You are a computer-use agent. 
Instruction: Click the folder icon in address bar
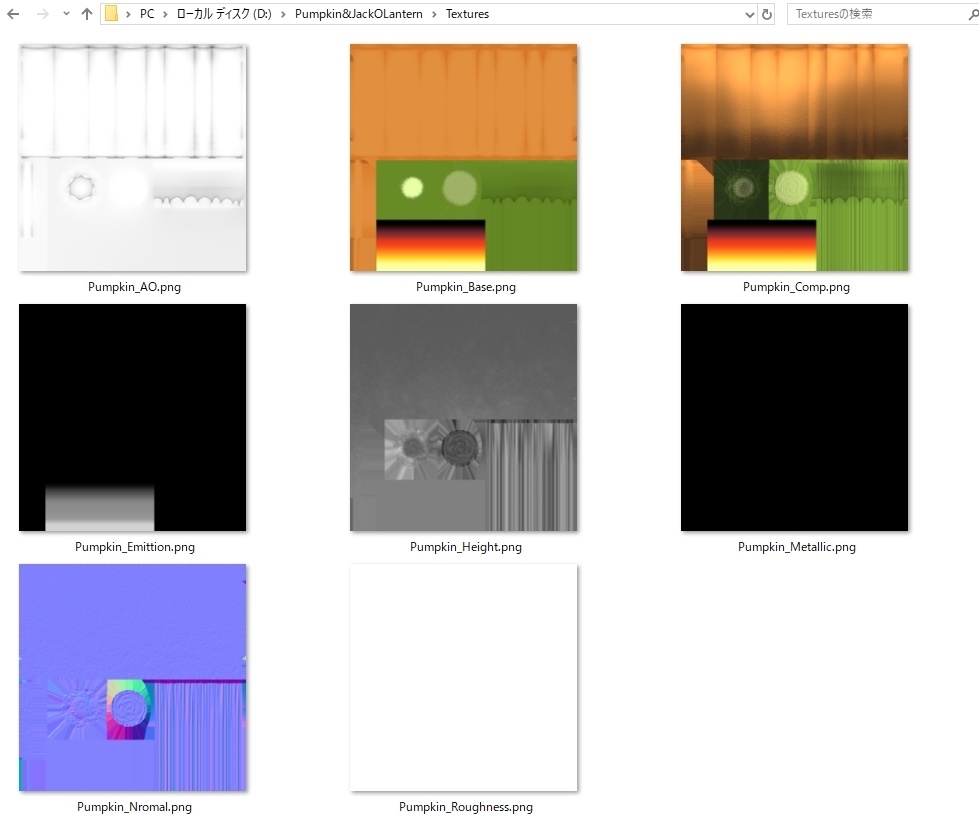click(111, 14)
